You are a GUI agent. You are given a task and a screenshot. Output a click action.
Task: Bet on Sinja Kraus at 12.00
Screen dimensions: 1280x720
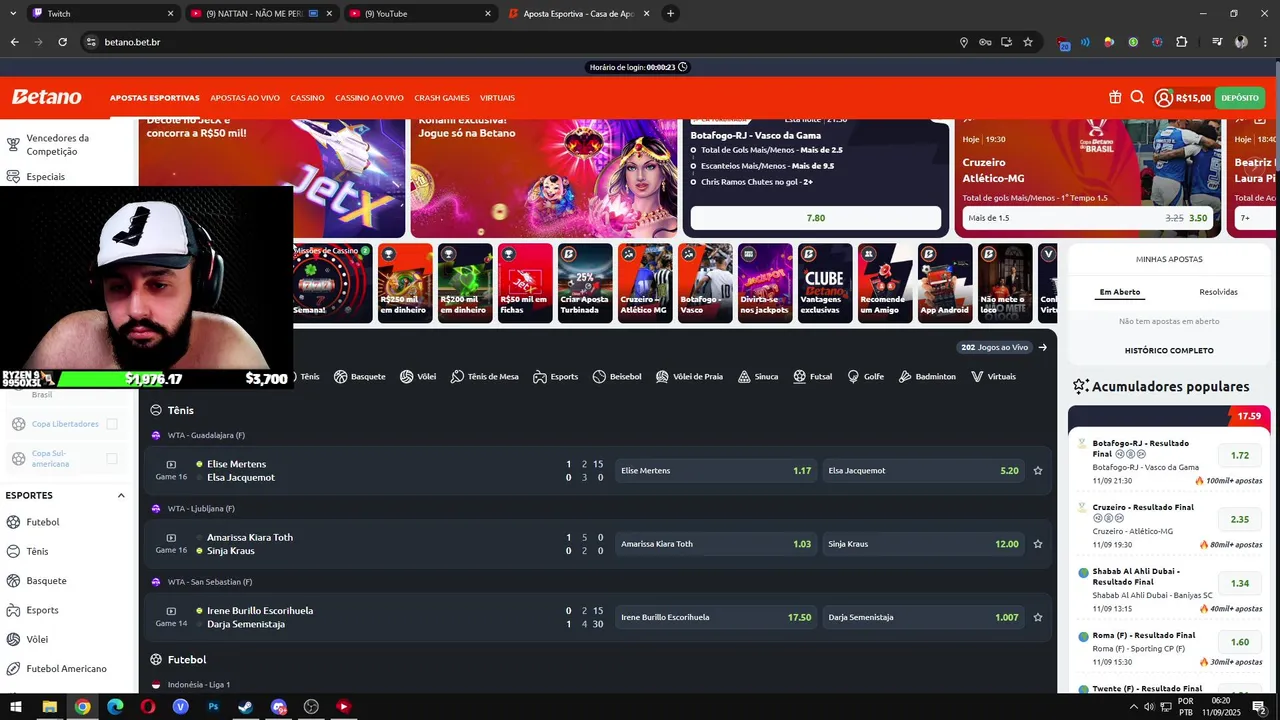[923, 544]
